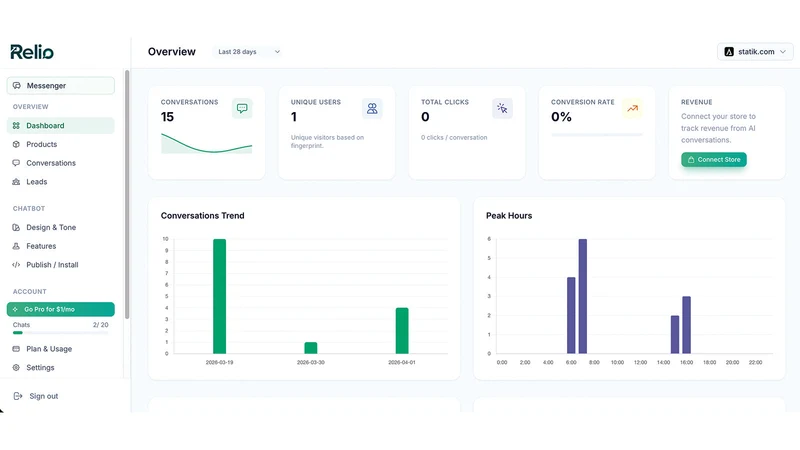This screenshot has width=800, height=450.
Task: Click the 6:00 bar in Peak Hours
Action: [571, 315]
